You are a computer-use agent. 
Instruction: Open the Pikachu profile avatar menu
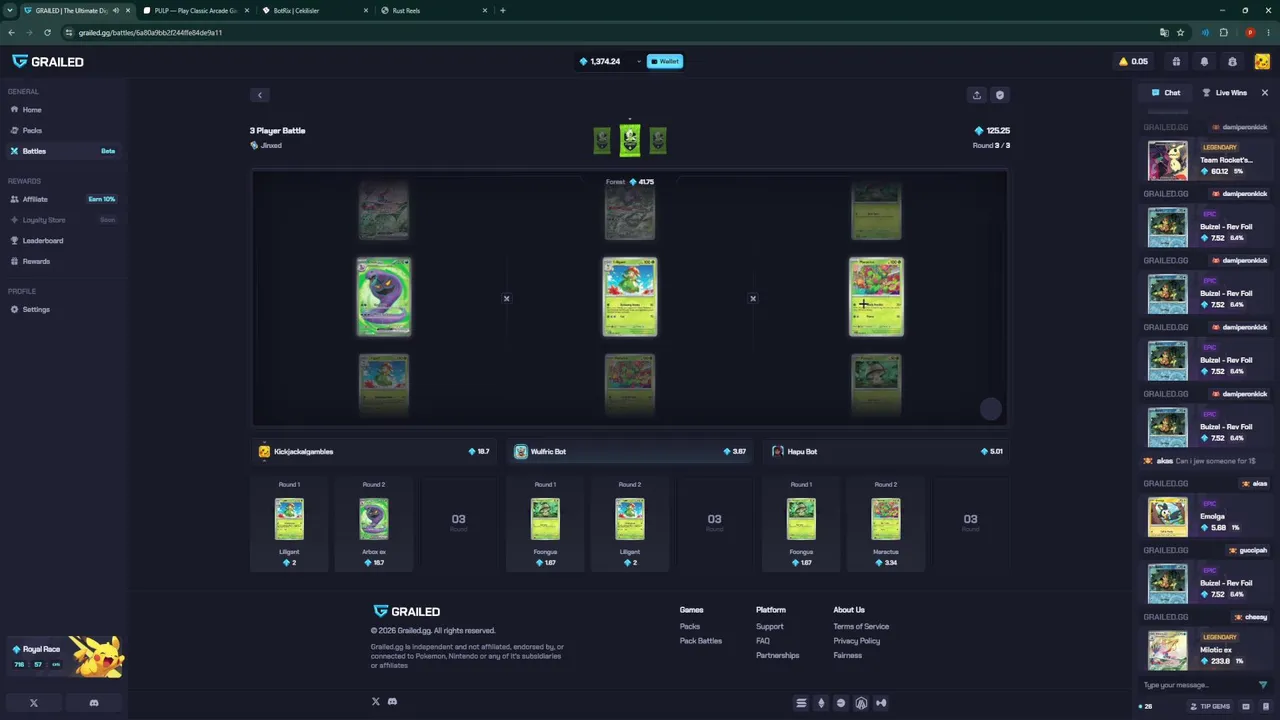1262,62
